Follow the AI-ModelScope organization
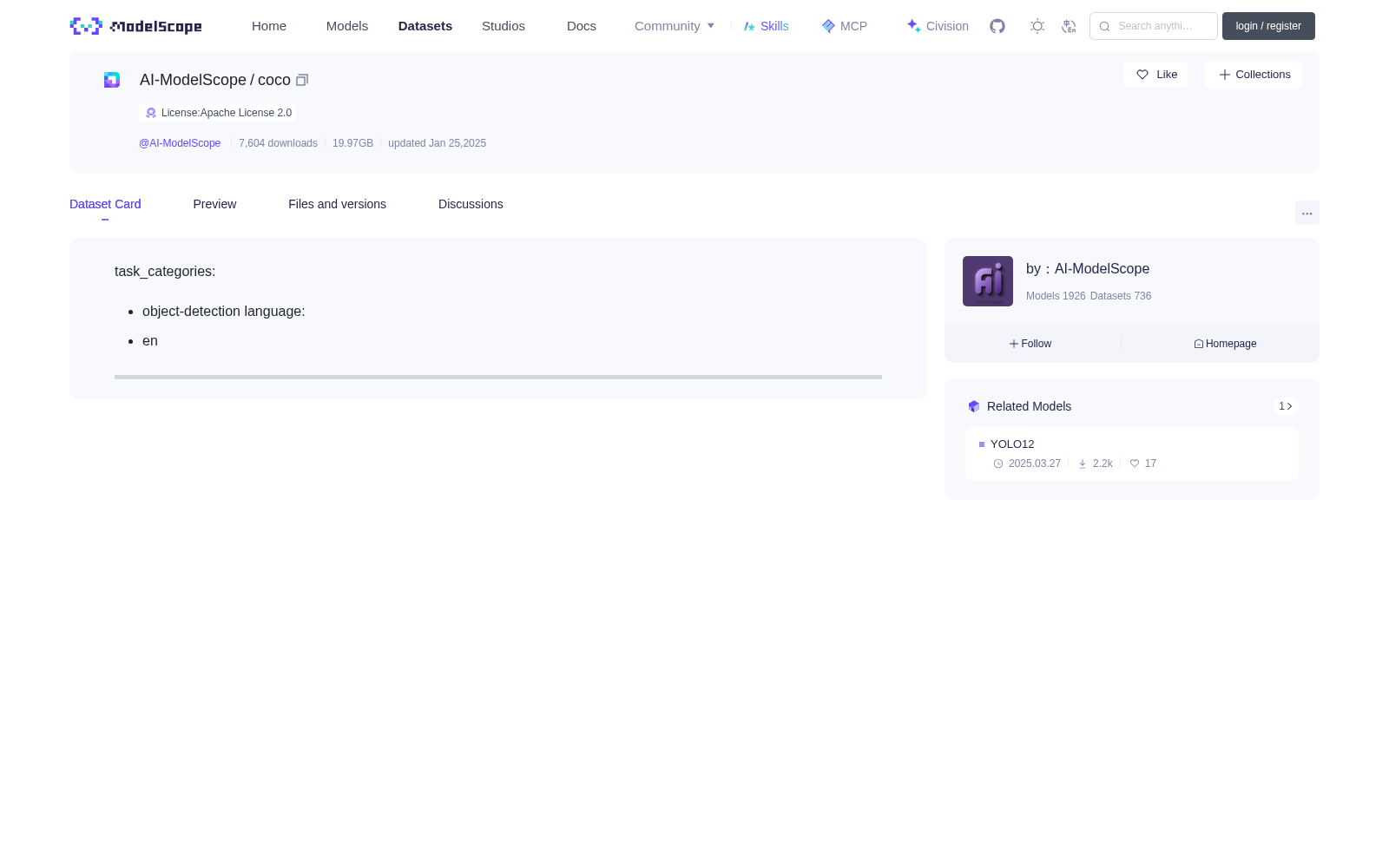This screenshot has width=1389, height=868. [1030, 344]
